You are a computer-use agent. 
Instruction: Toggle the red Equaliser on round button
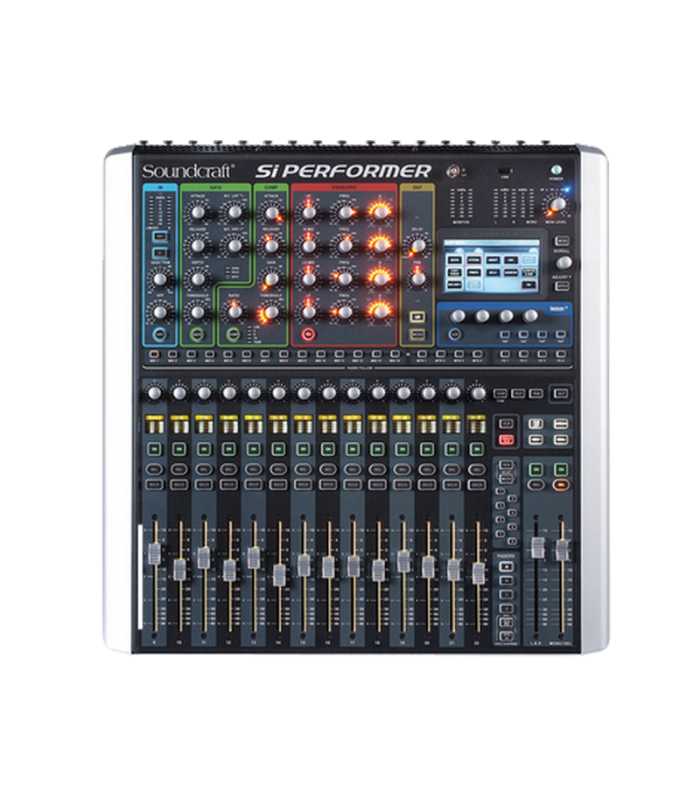pos(308,334)
